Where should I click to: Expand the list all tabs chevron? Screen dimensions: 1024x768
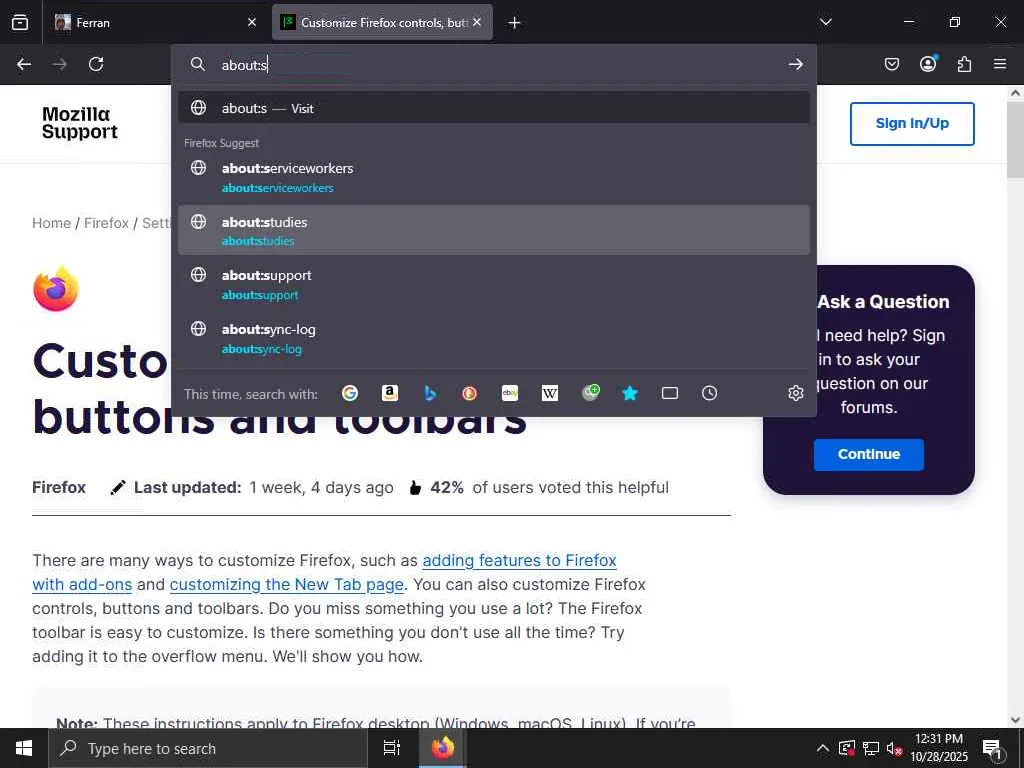click(826, 22)
